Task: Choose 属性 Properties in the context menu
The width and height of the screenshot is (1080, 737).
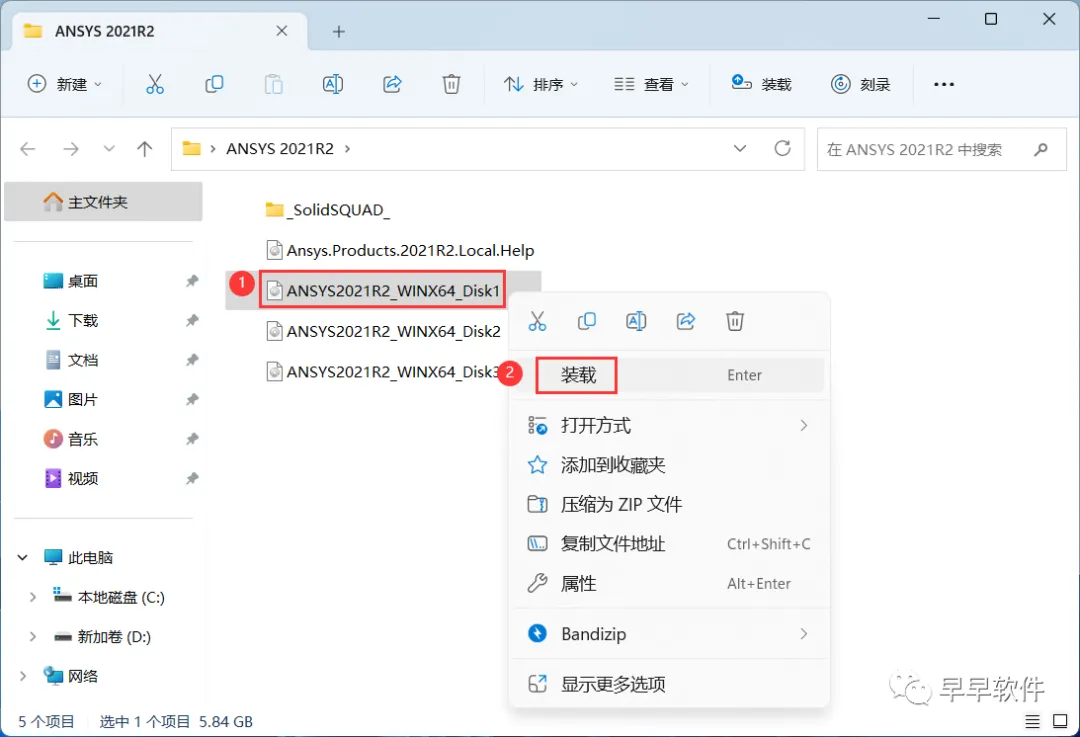Action: point(669,583)
